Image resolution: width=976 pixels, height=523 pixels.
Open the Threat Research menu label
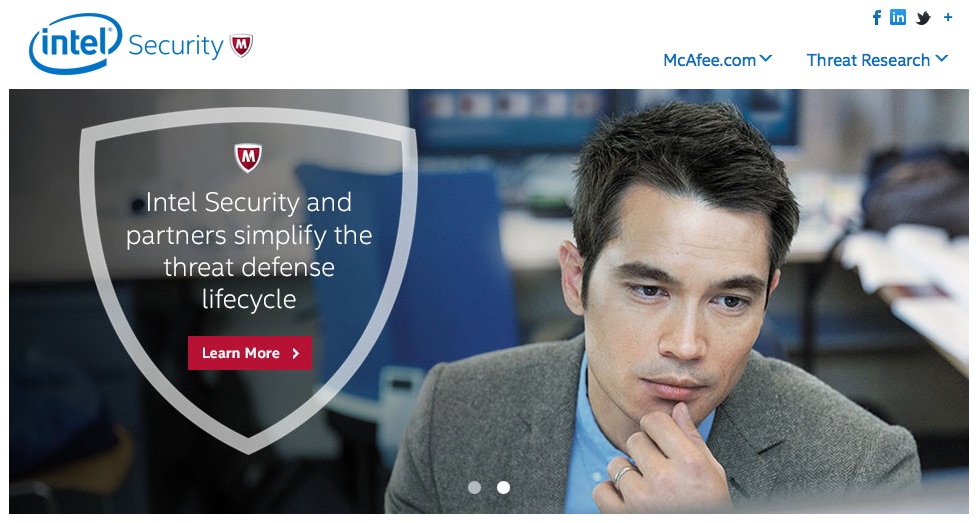868,60
